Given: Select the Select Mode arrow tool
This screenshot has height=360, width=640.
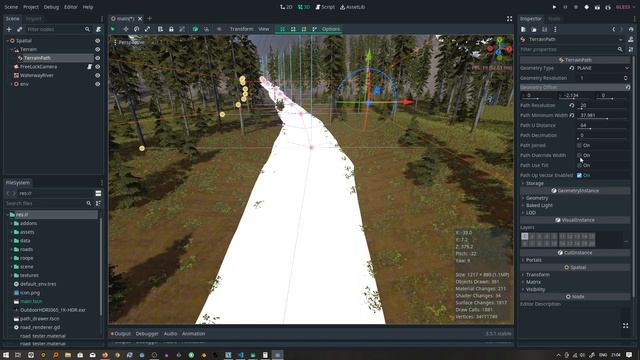Looking at the screenshot, I should click(x=113, y=29).
